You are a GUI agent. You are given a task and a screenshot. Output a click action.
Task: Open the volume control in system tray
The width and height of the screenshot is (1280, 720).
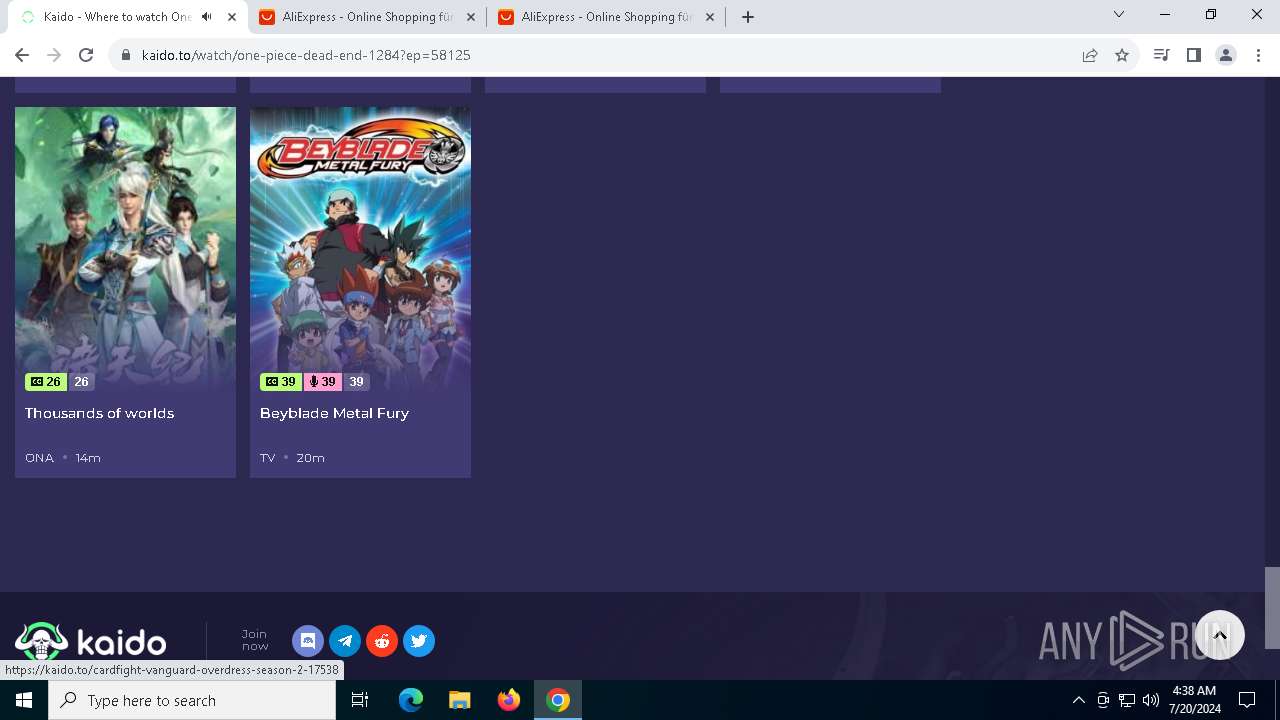(1151, 700)
